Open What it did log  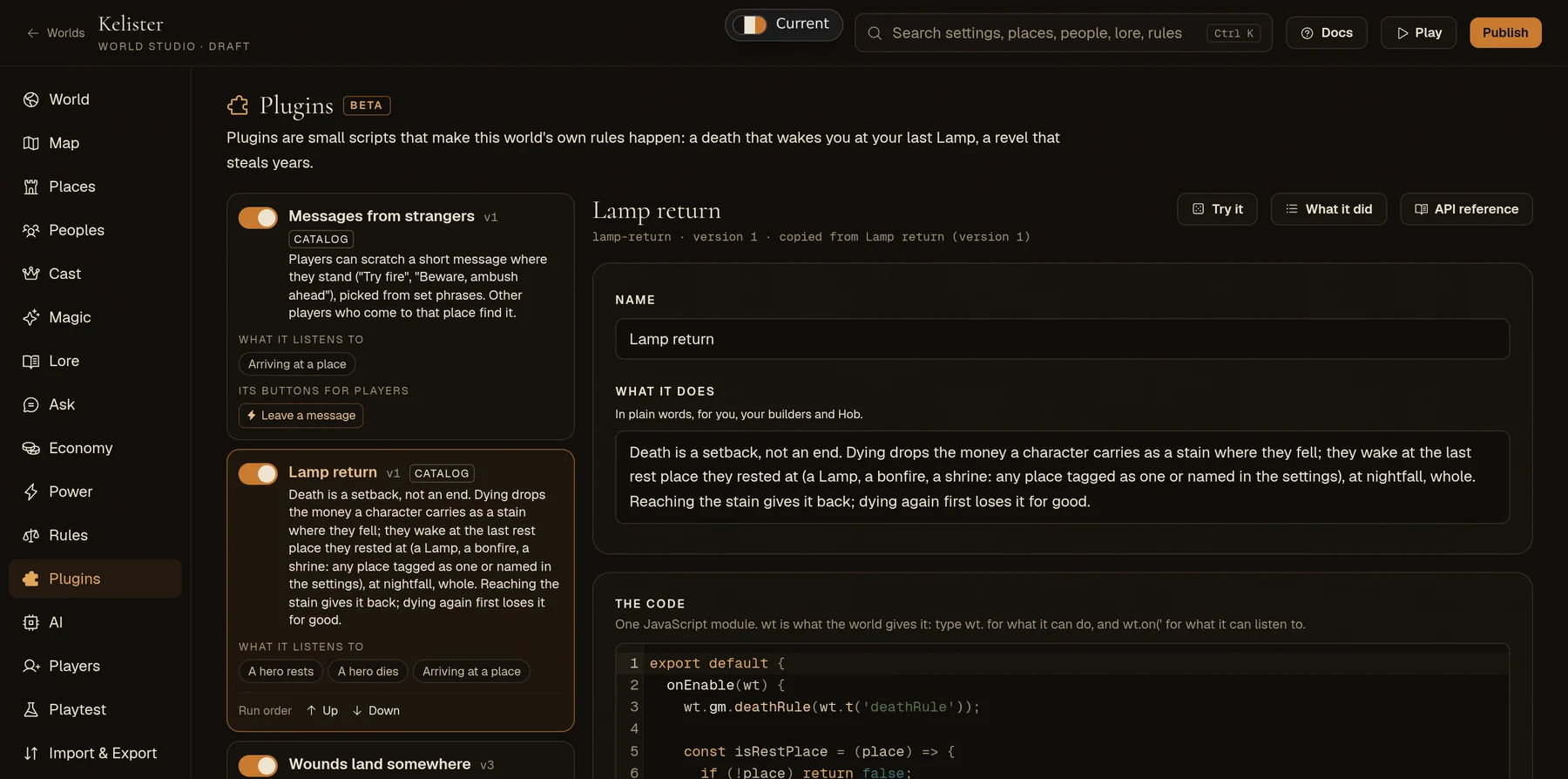click(1328, 209)
